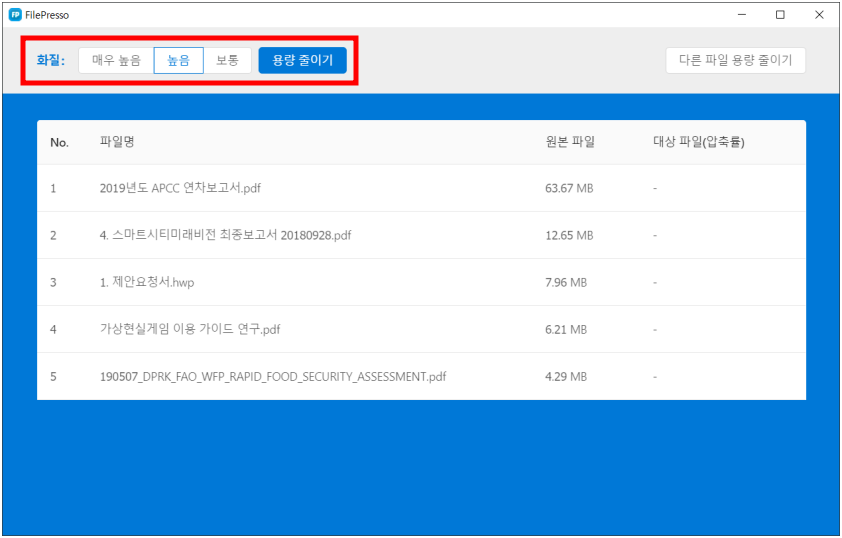Click the 다른 파일 용량 줄이기 button
This screenshot has width=842, height=538.
tap(735, 60)
